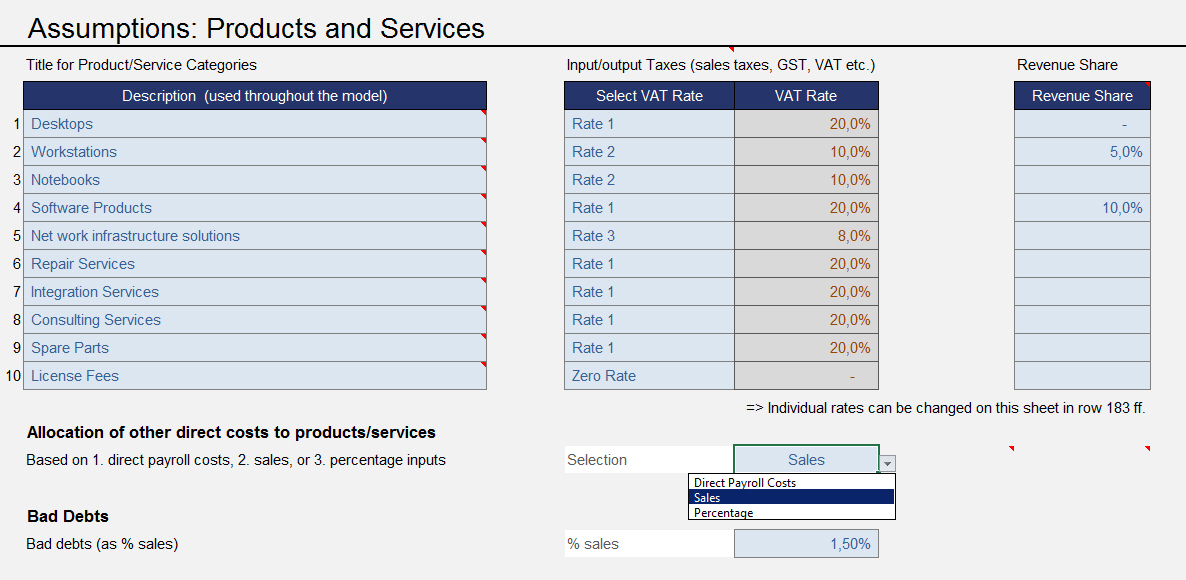Select the Select VAT Rate header
Viewport: 1186px width, 580px height.
[x=649, y=96]
